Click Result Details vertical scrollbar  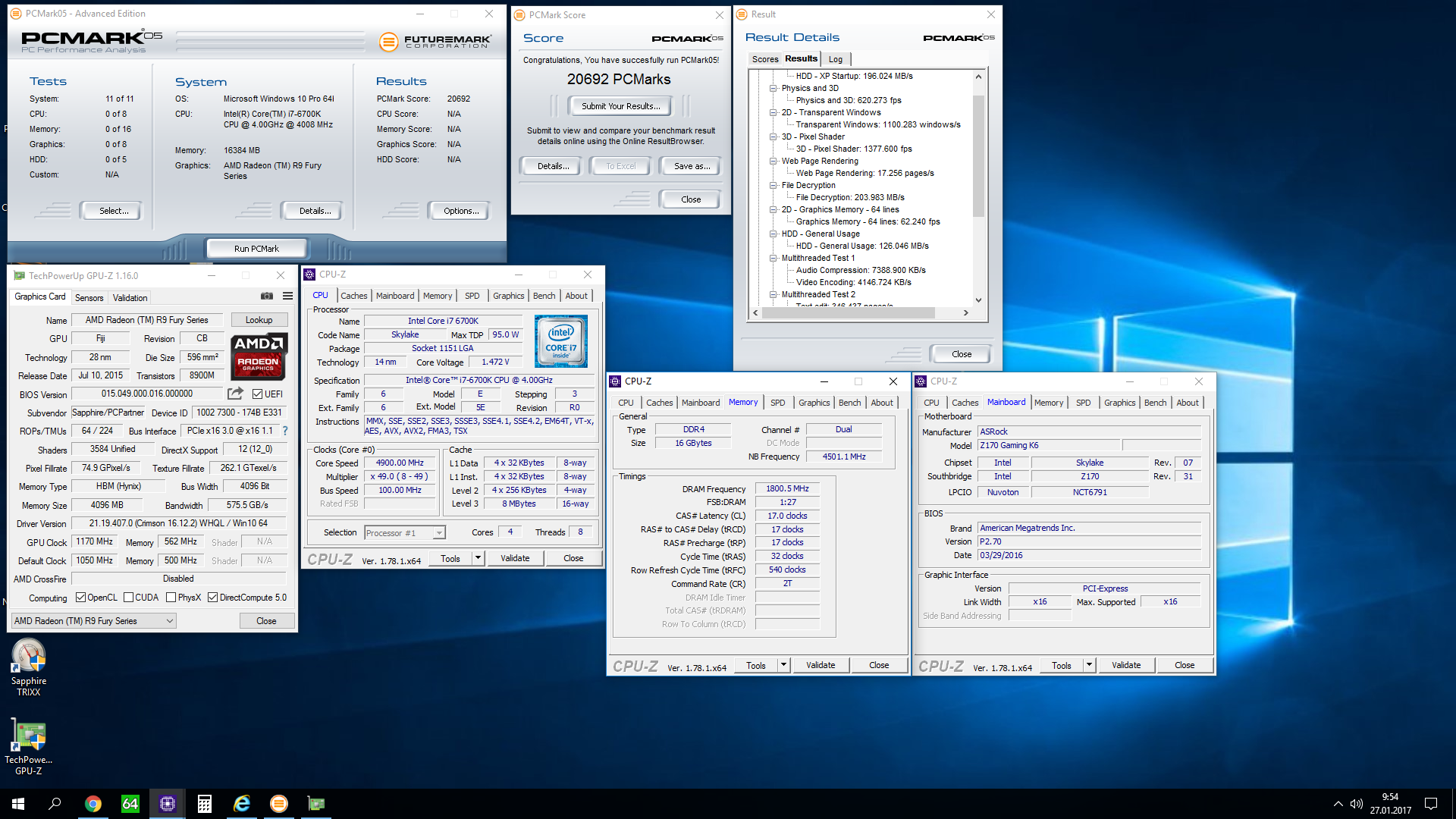pyautogui.click(x=978, y=155)
